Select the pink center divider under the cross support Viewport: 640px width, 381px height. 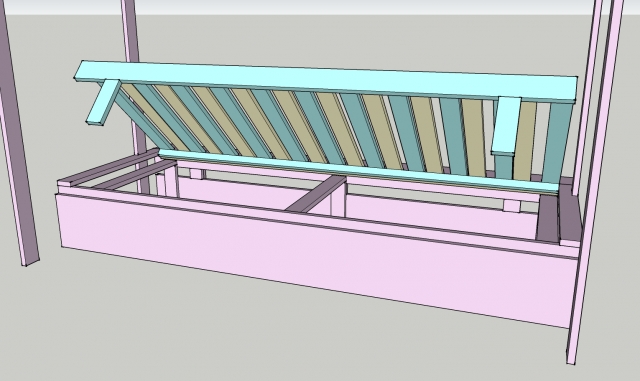338,202
